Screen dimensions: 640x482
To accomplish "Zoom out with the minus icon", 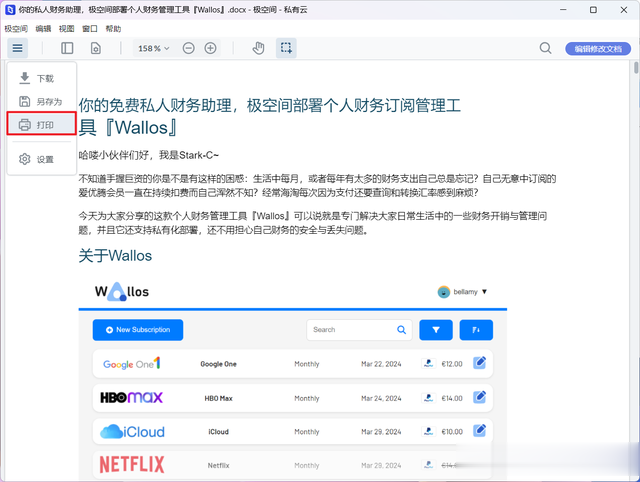I will 188,48.
